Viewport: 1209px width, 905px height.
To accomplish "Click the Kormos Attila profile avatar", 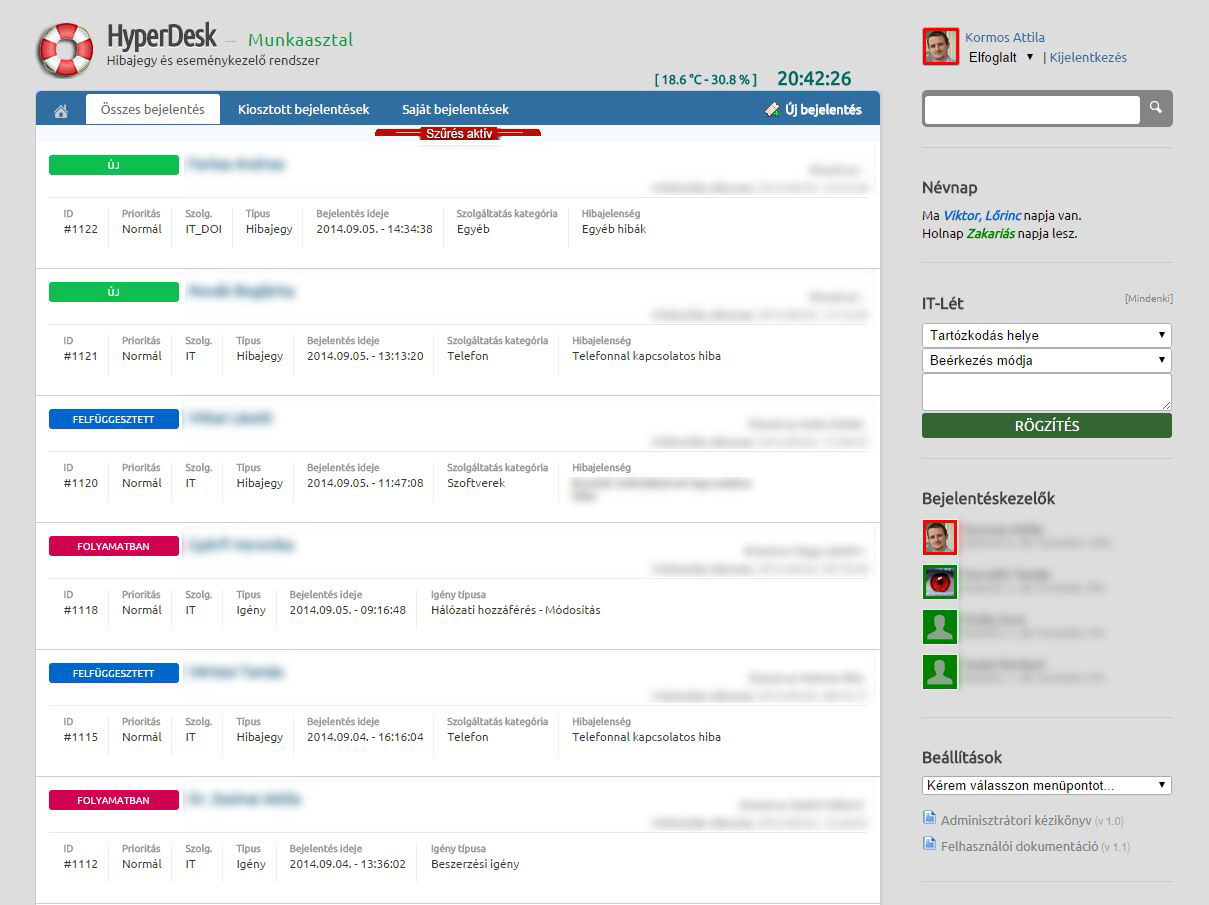I will pyautogui.click(x=940, y=46).
